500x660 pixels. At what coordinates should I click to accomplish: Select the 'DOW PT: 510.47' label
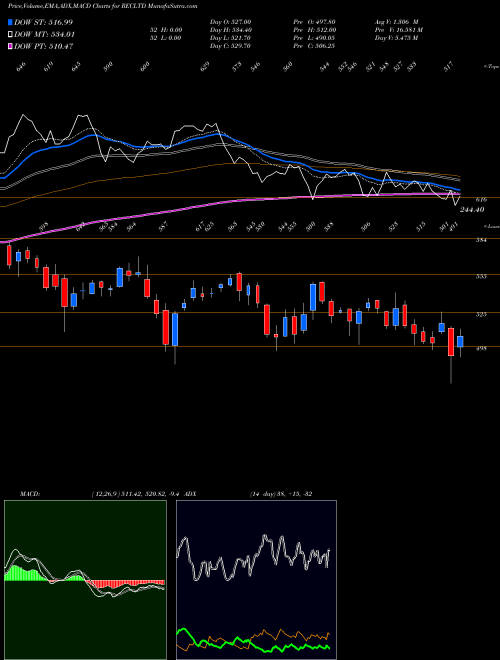(43, 46)
